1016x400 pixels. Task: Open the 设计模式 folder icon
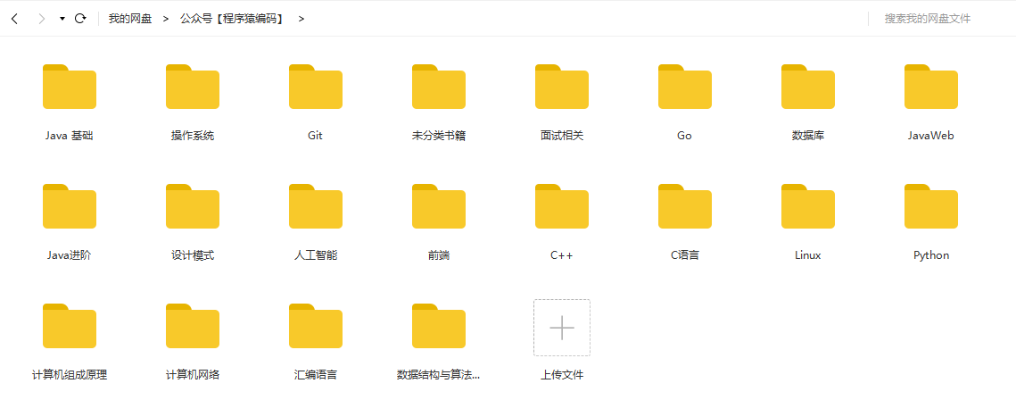pyautogui.click(x=192, y=206)
